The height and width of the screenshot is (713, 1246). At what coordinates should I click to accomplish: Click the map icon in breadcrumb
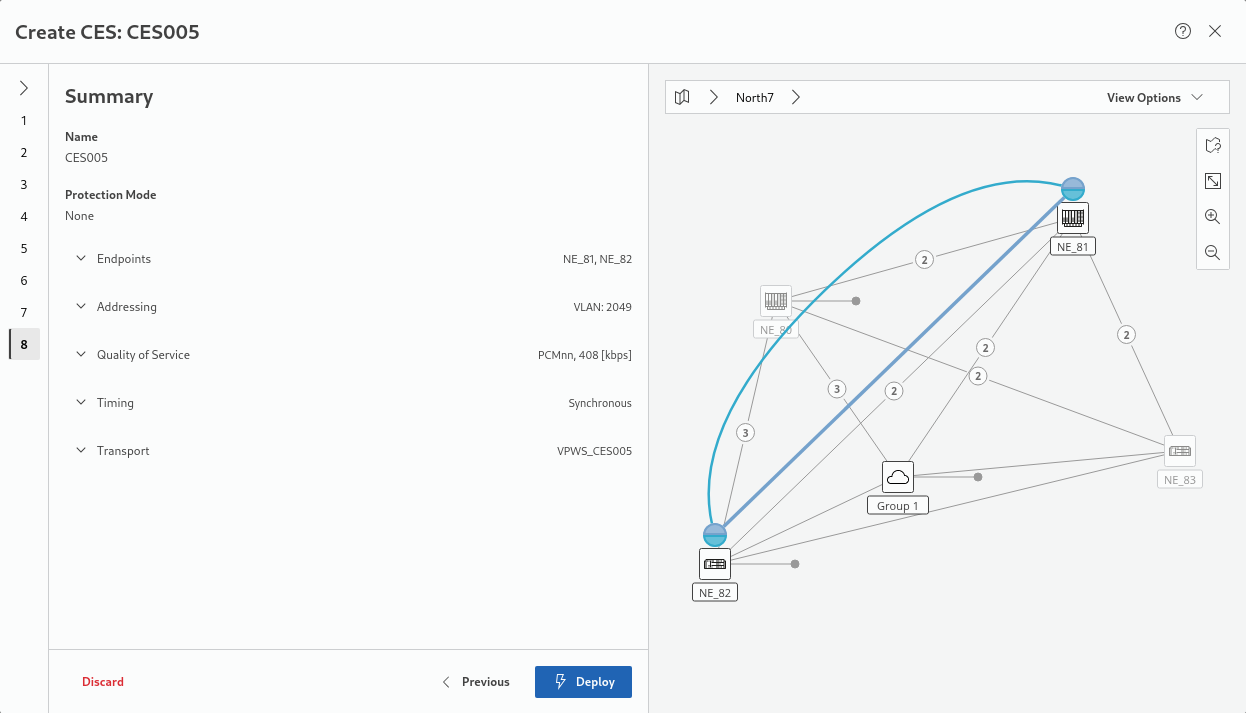[x=682, y=97]
